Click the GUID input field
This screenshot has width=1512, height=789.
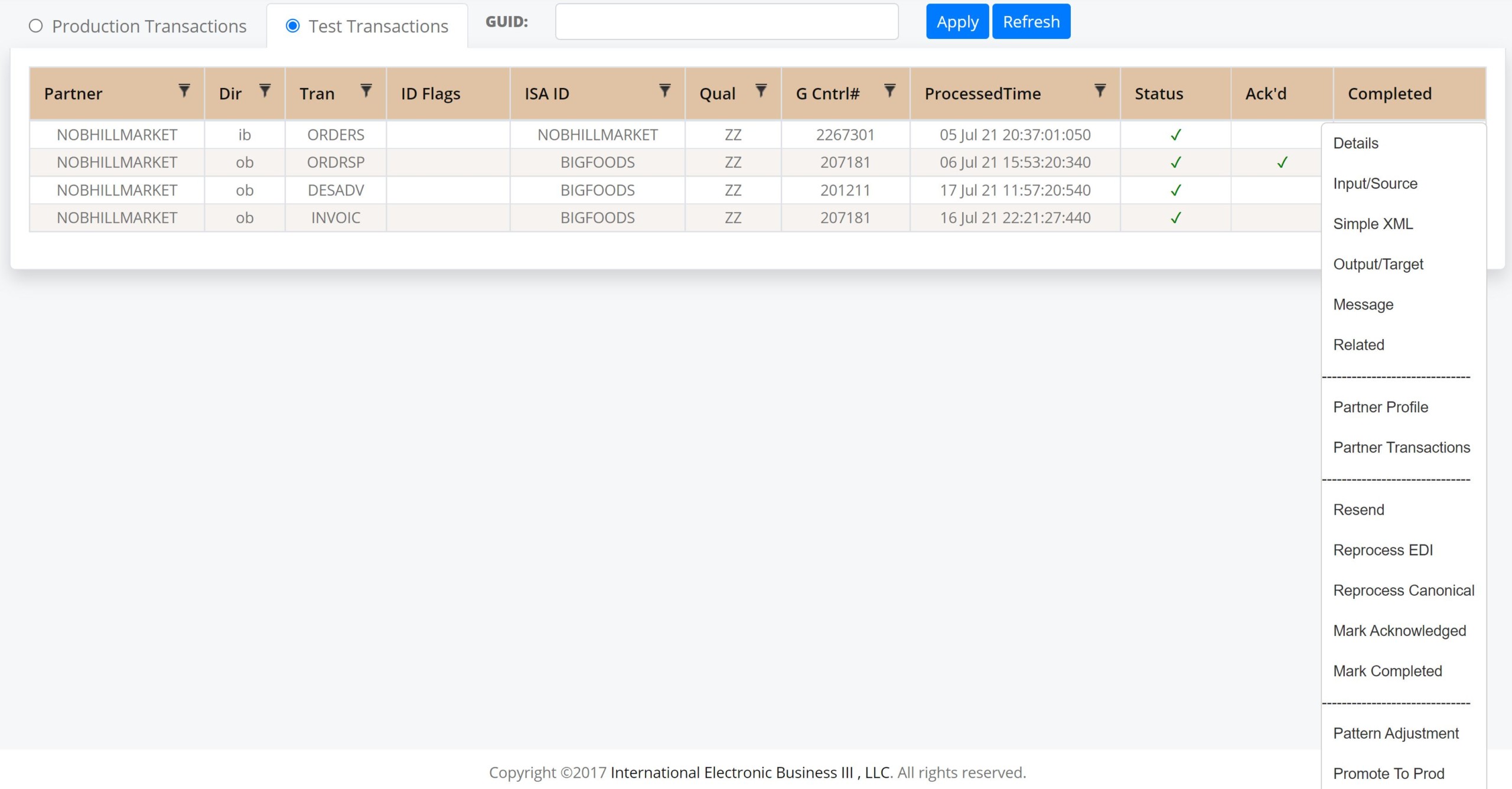click(726, 22)
